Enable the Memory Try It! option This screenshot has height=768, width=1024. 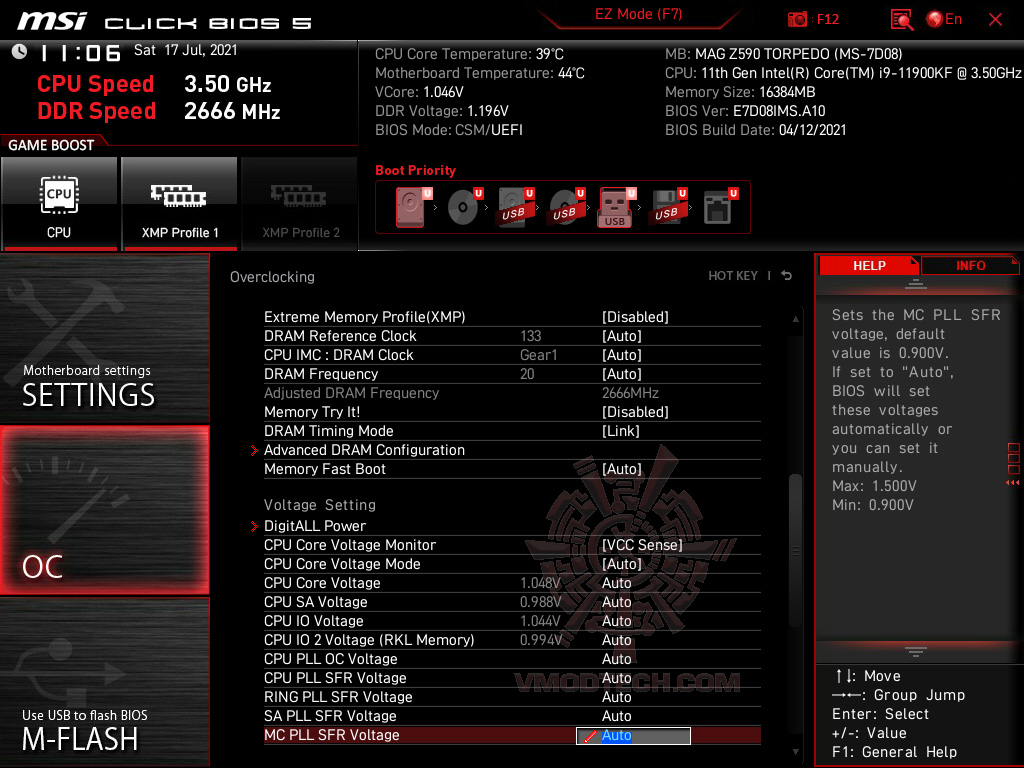pyautogui.click(x=636, y=411)
